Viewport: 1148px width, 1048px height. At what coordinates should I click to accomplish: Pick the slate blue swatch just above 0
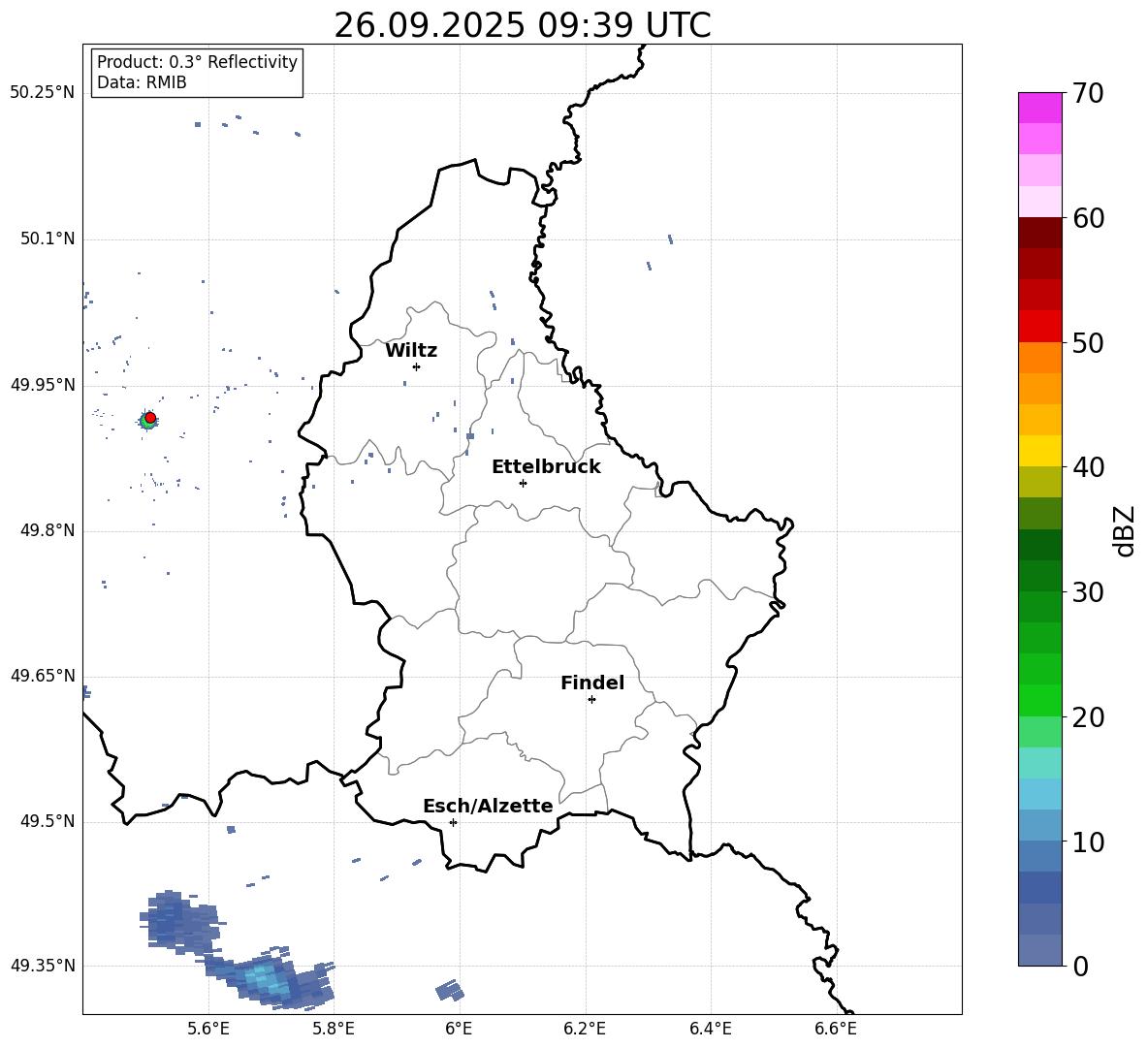tap(1040, 950)
